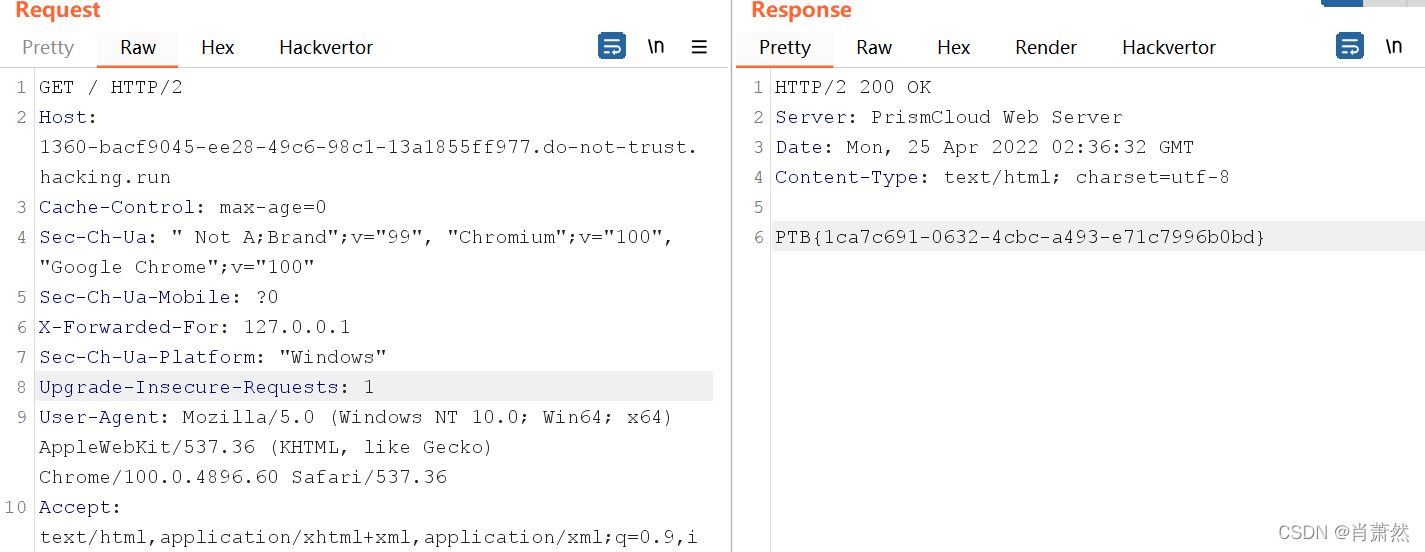Click the X-Forwarded-For: 127.0.0.1 line

pos(195,327)
